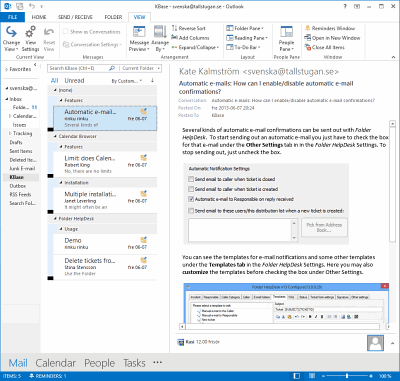Screen dimensions: 400x381
Task: Collapse the folder pane arrow
Action: 35,65
